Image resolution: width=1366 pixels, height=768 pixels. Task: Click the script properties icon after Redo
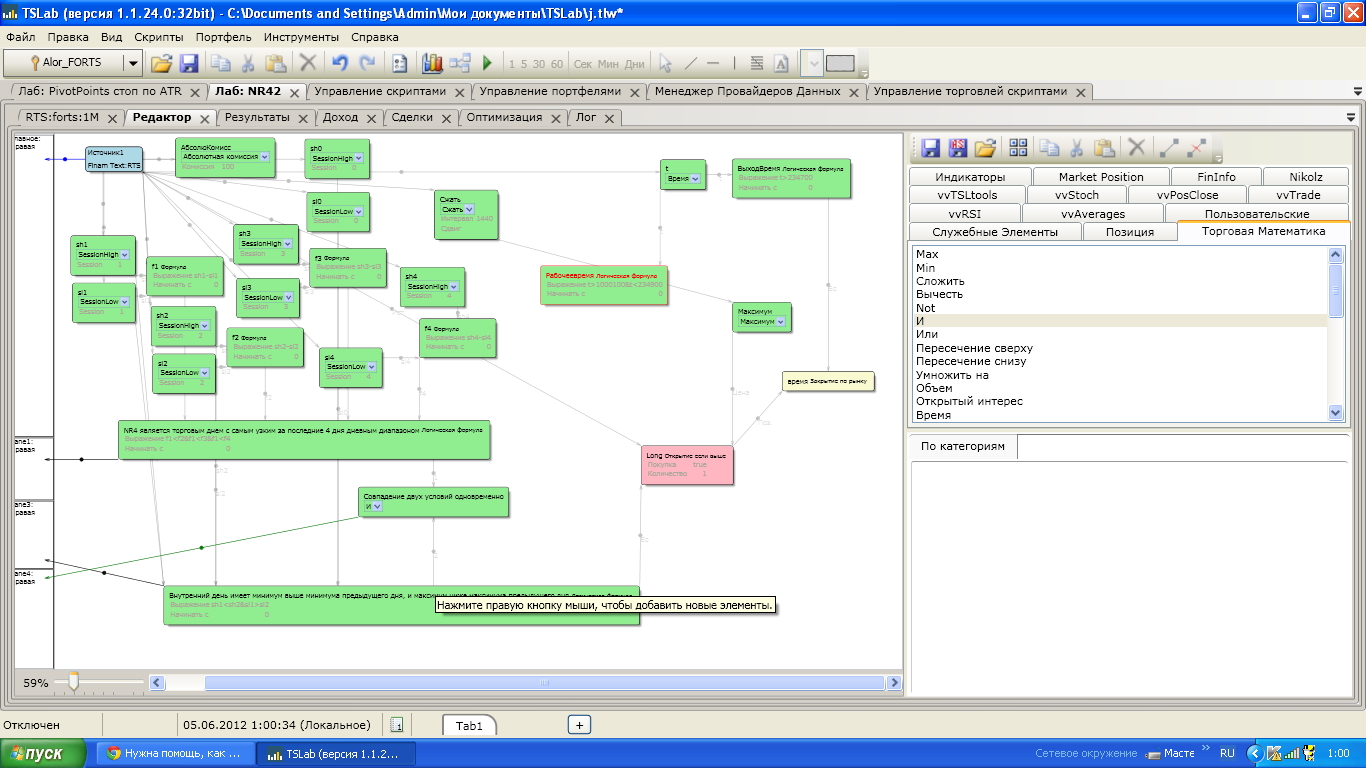pyautogui.click(x=400, y=63)
